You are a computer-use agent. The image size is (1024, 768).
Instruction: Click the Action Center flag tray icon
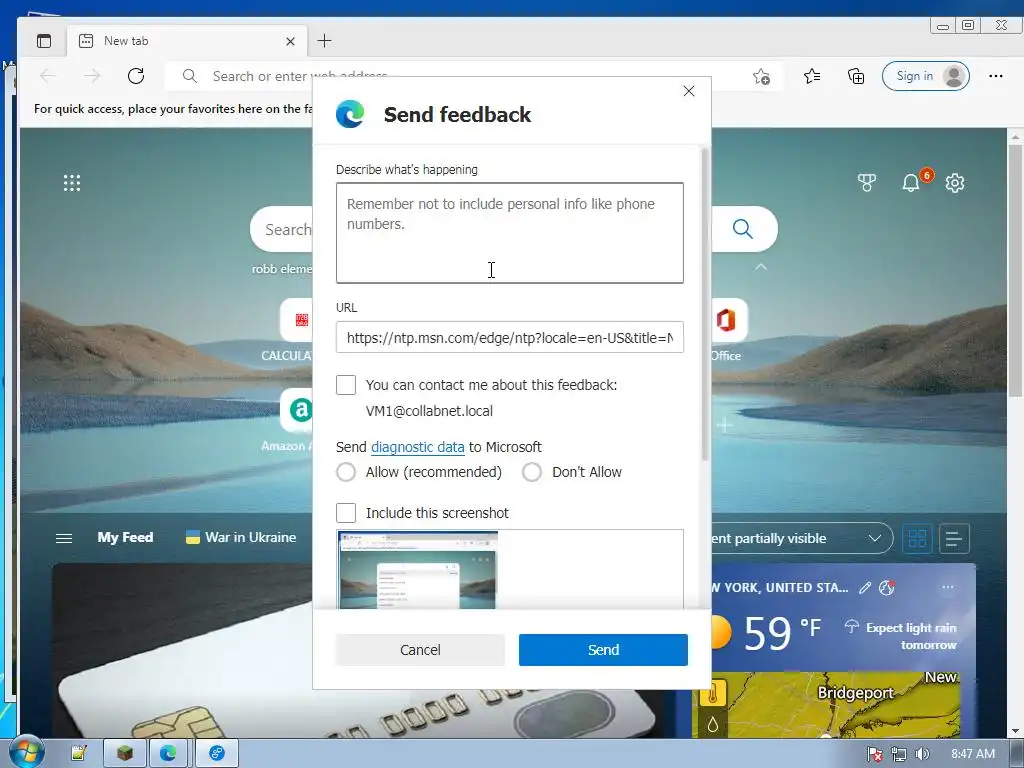pyautogui.click(x=874, y=754)
